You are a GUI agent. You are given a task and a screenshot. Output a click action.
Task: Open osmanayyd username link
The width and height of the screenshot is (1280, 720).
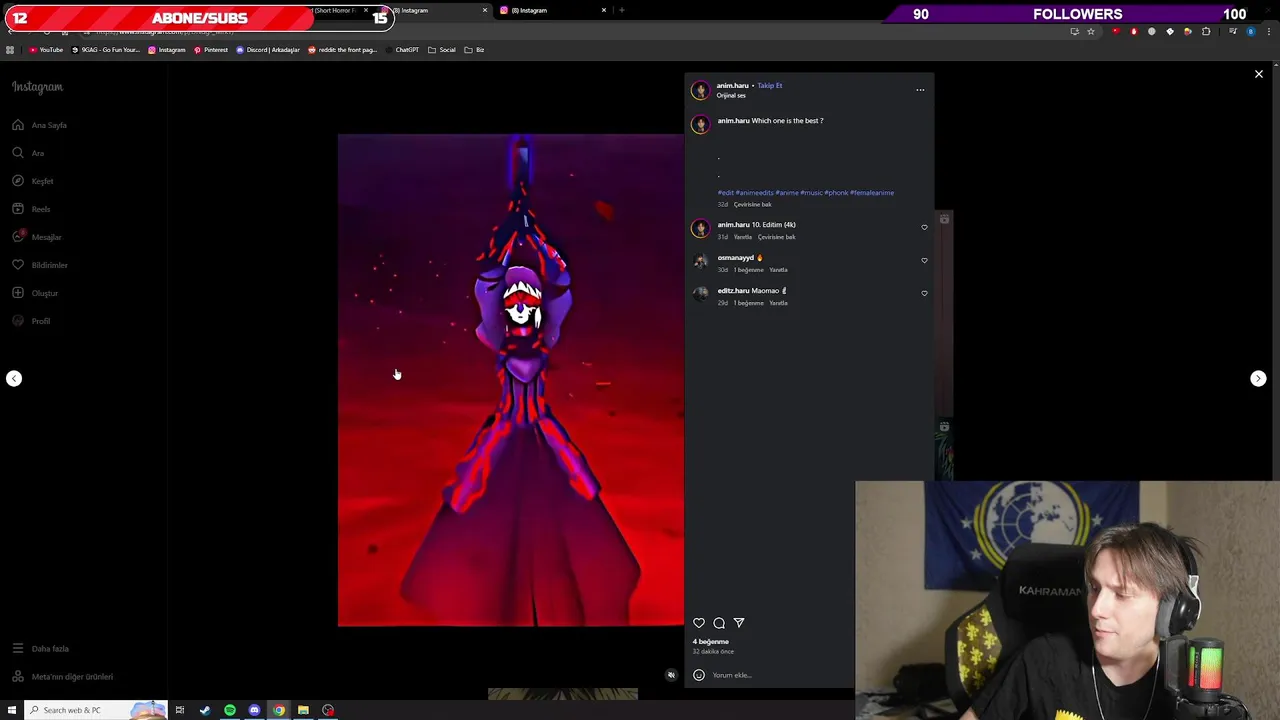click(x=735, y=258)
